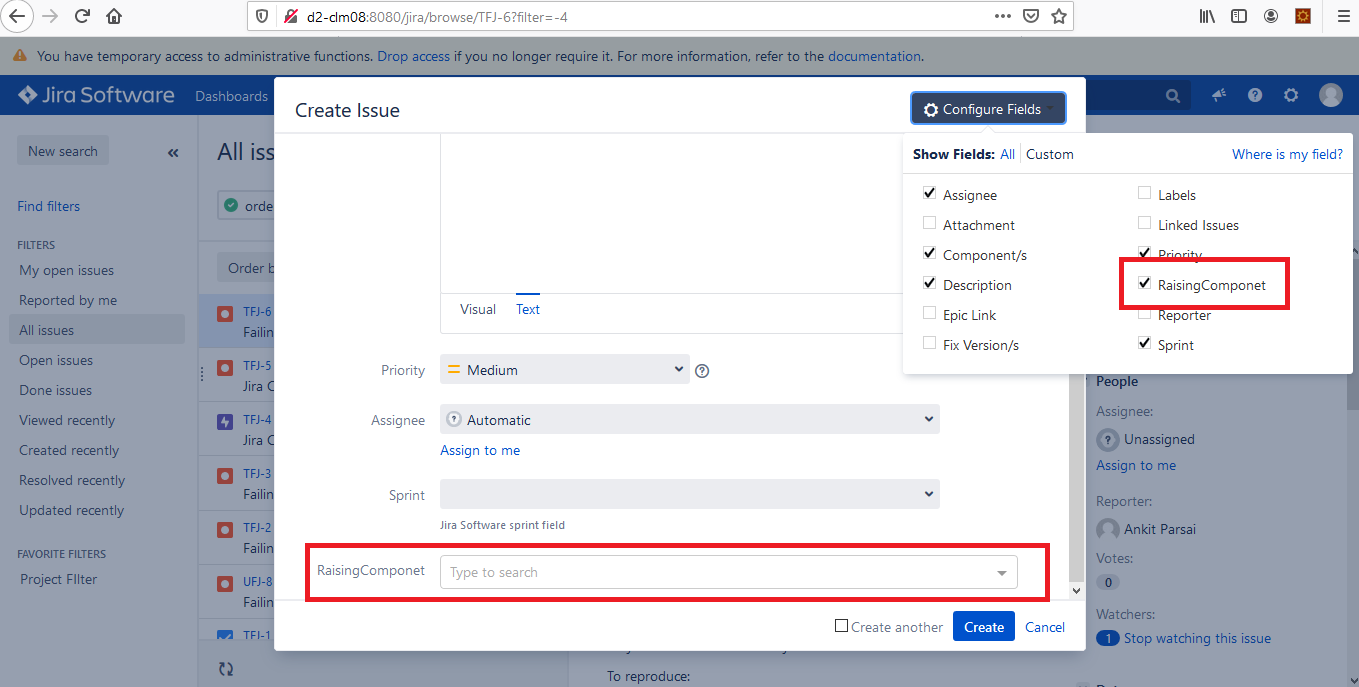Bookmark this page with the star icon
This screenshot has width=1359, height=687.
point(1059,16)
